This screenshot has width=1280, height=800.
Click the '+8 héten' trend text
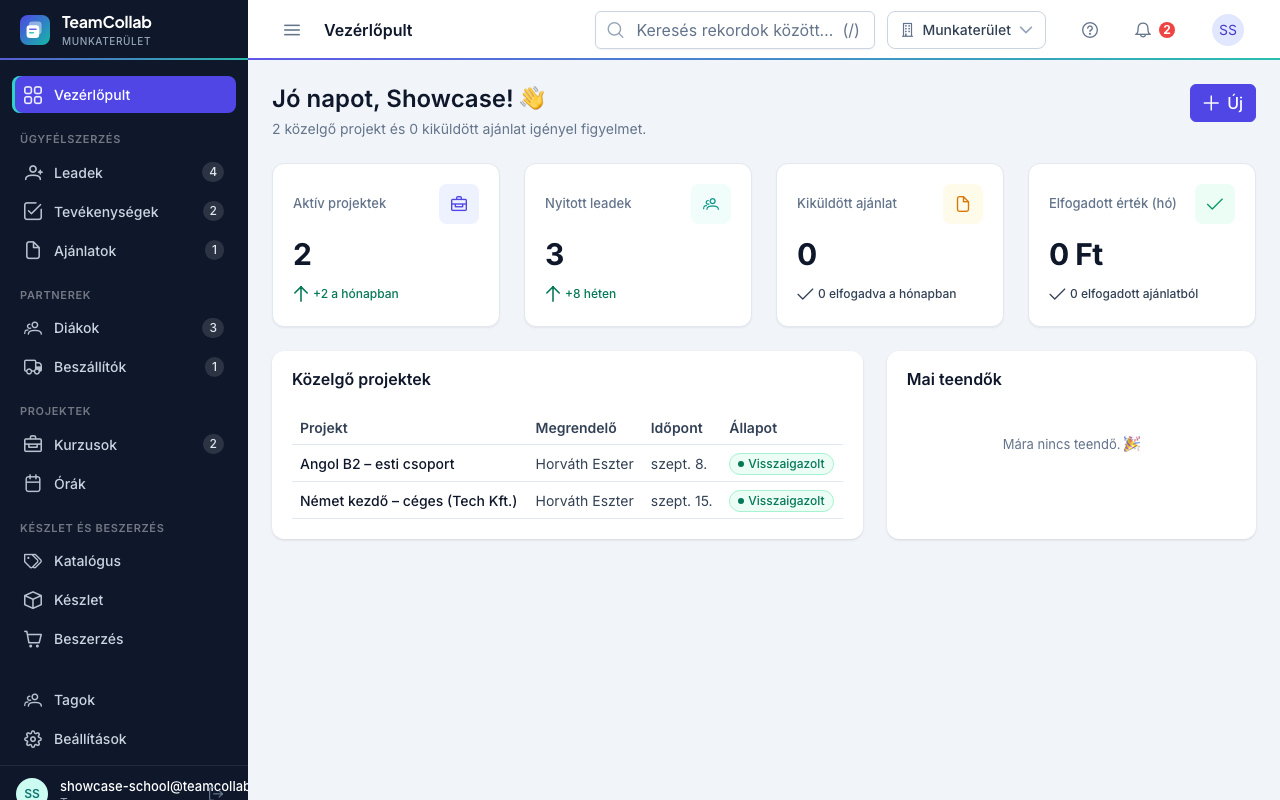[x=590, y=294]
